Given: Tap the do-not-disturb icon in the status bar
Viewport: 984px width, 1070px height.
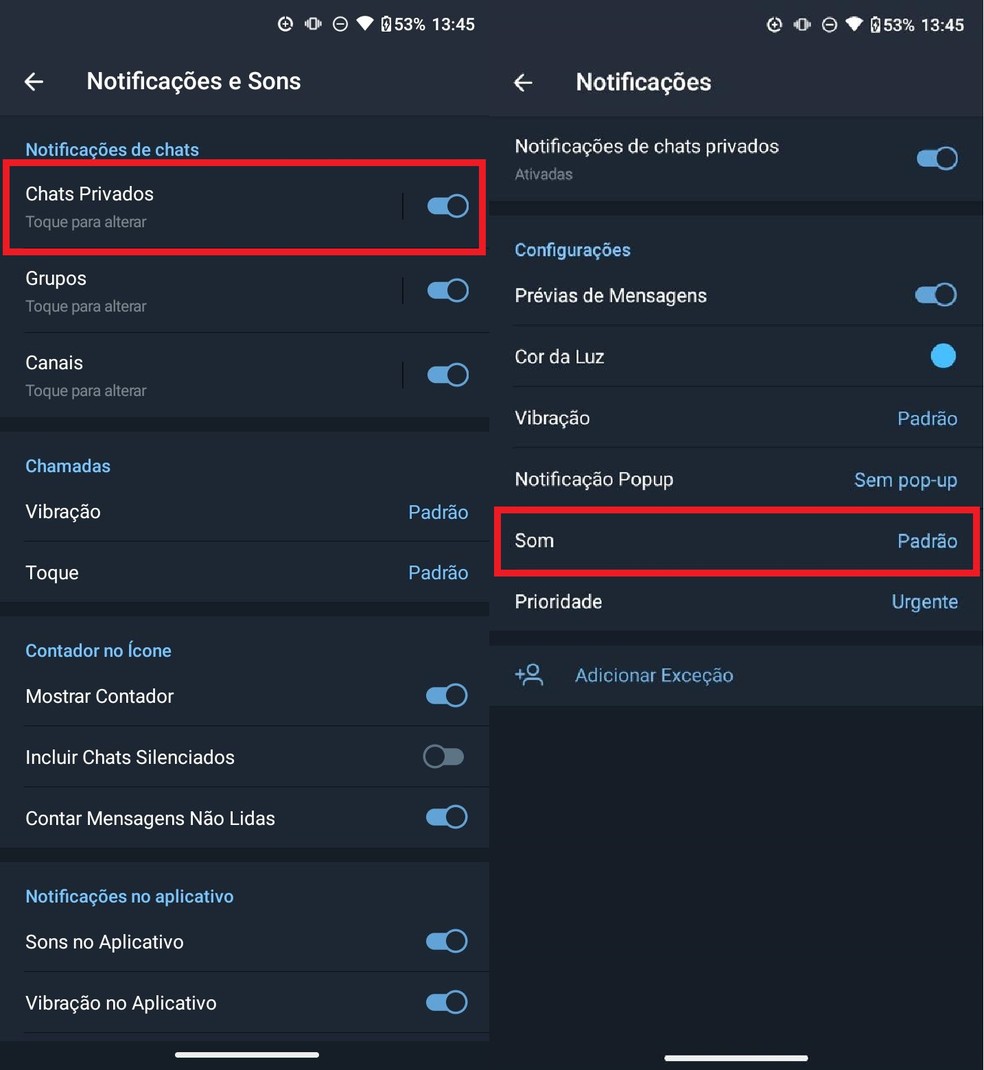Looking at the screenshot, I should [339, 24].
